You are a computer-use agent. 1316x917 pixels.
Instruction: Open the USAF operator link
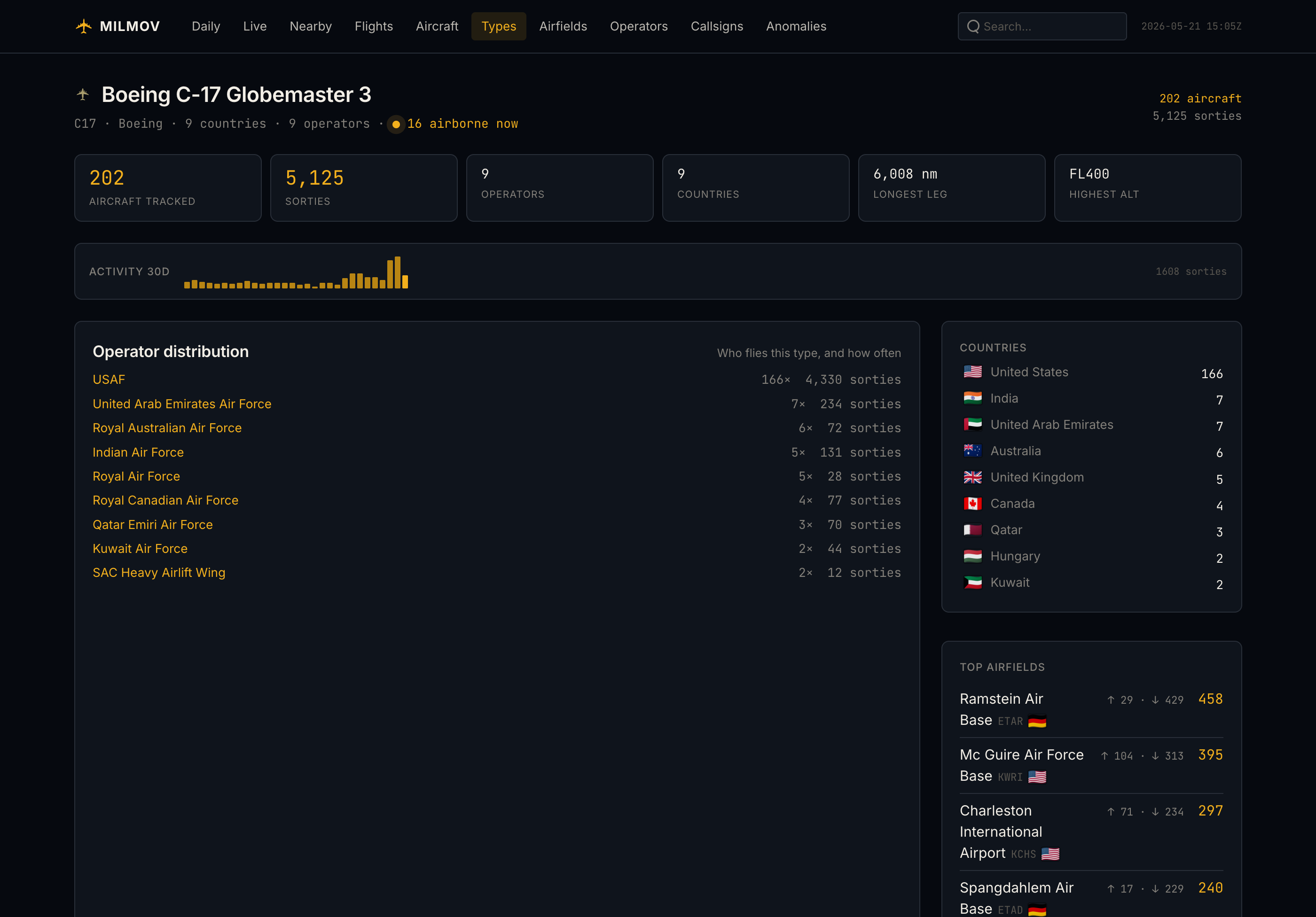109,380
